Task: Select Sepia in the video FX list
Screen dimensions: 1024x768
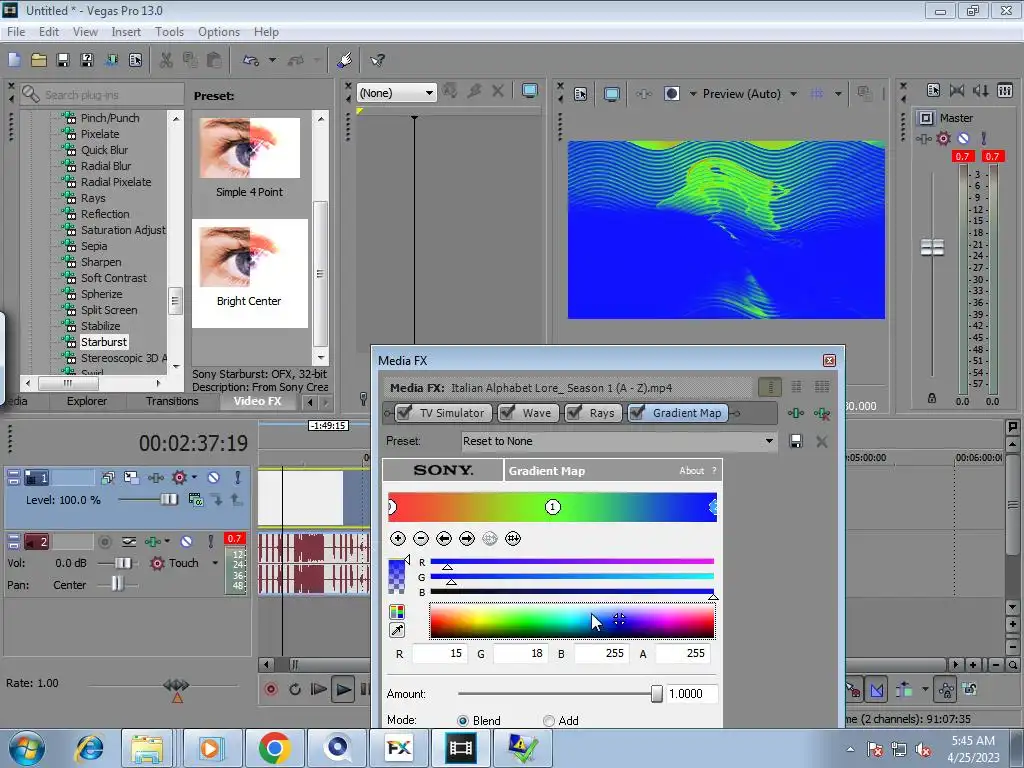Action: click(94, 246)
